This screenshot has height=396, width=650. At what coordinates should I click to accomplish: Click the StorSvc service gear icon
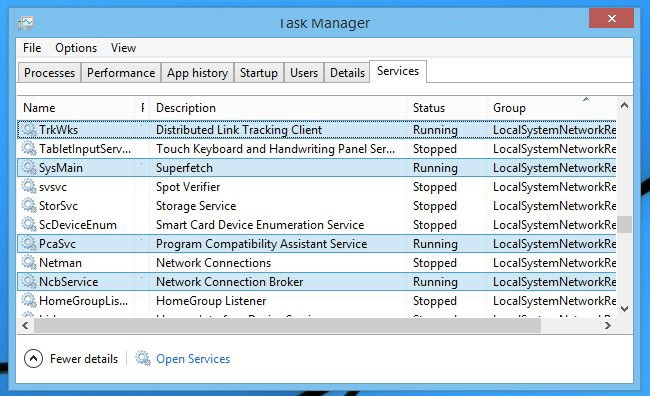(x=29, y=206)
